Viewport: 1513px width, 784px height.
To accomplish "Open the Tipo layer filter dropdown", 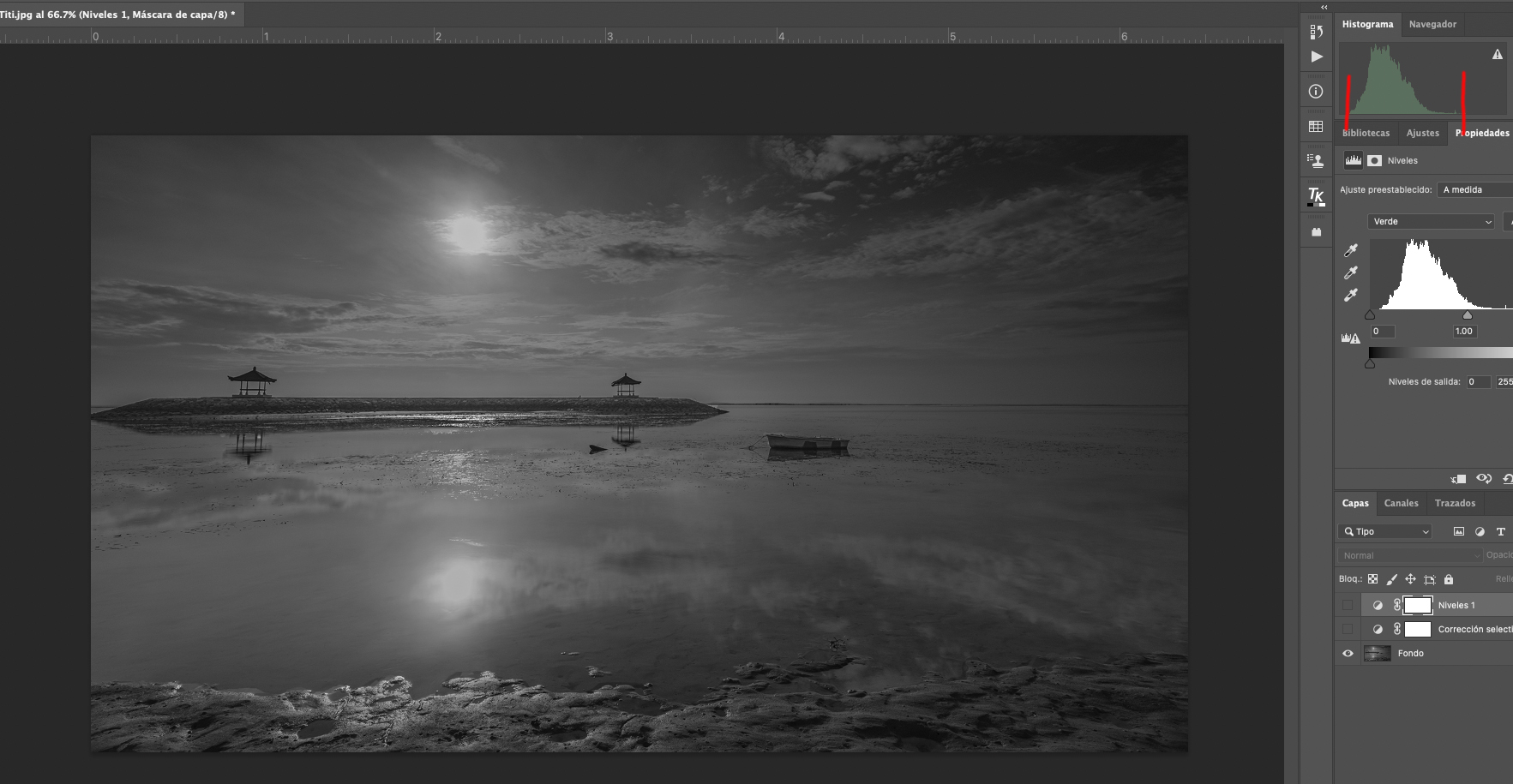I will click(x=1385, y=532).
